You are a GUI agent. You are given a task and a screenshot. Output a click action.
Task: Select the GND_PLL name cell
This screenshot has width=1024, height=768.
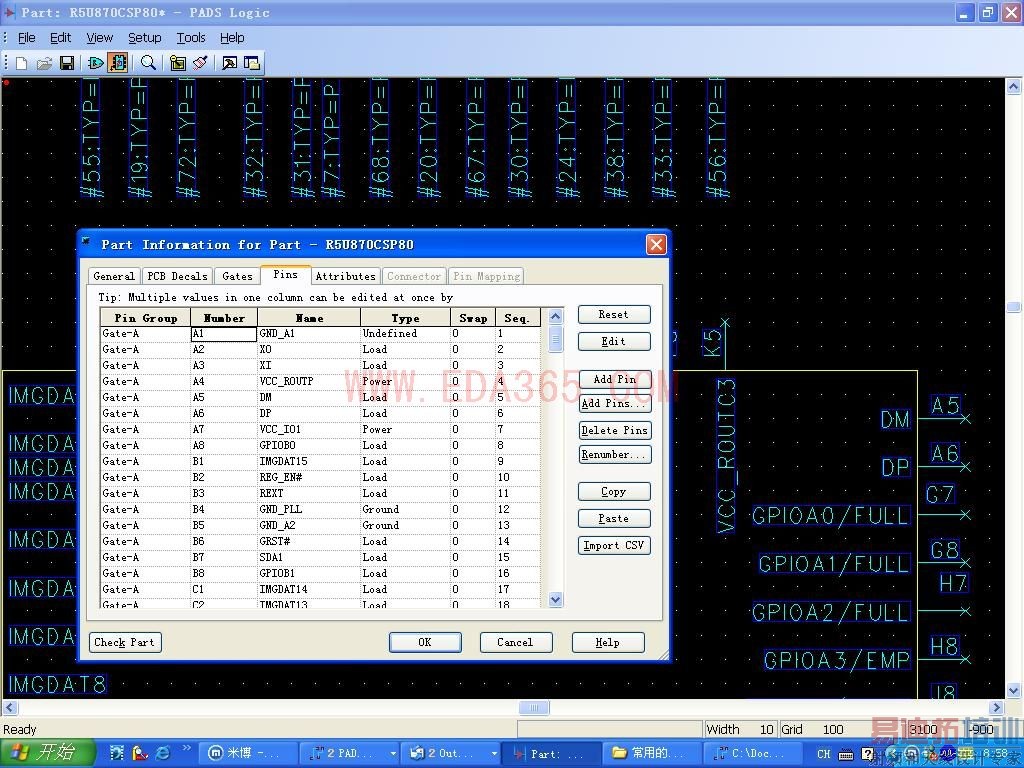tap(309, 509)
